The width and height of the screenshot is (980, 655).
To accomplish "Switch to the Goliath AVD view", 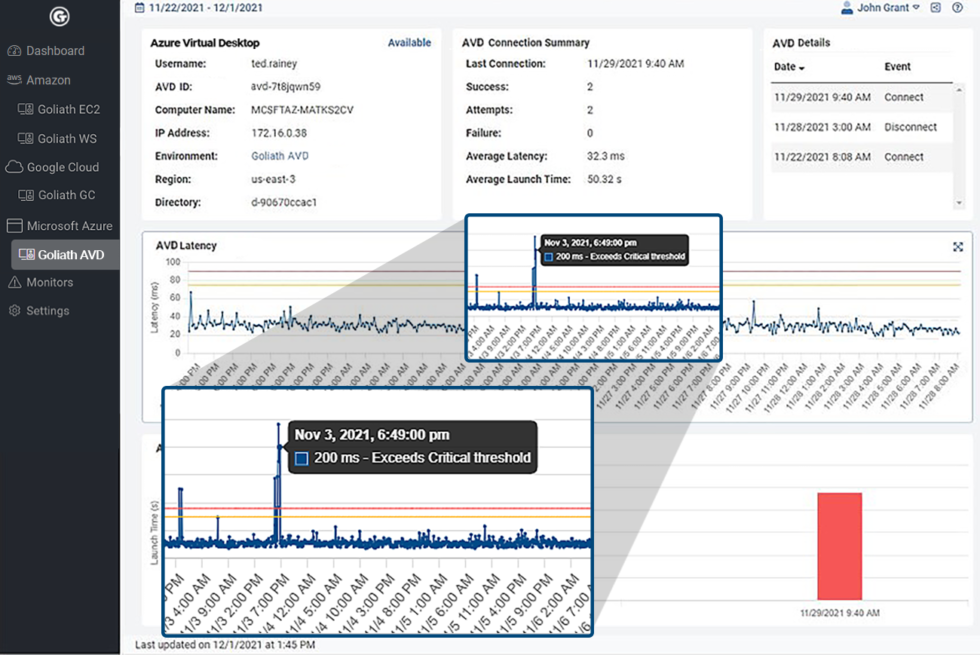I will pyautogui.click(x=27, y=254).
